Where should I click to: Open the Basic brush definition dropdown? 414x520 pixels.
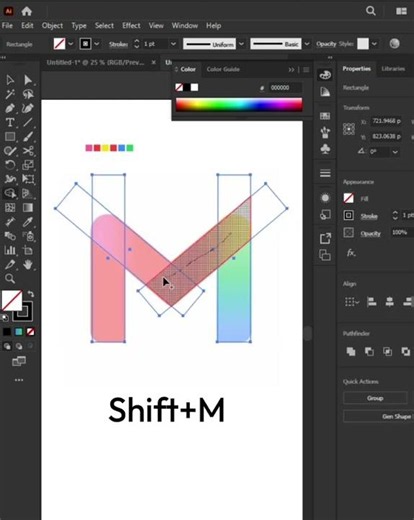click(x=307, y=44)
